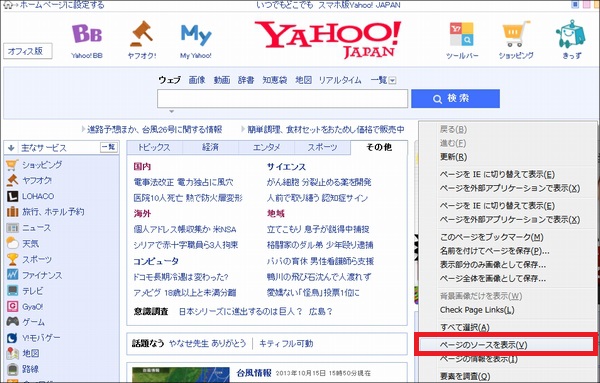Click the ニュース sidebar icon
This screenshot has width=600, height=383.
[x=12, y=228]
